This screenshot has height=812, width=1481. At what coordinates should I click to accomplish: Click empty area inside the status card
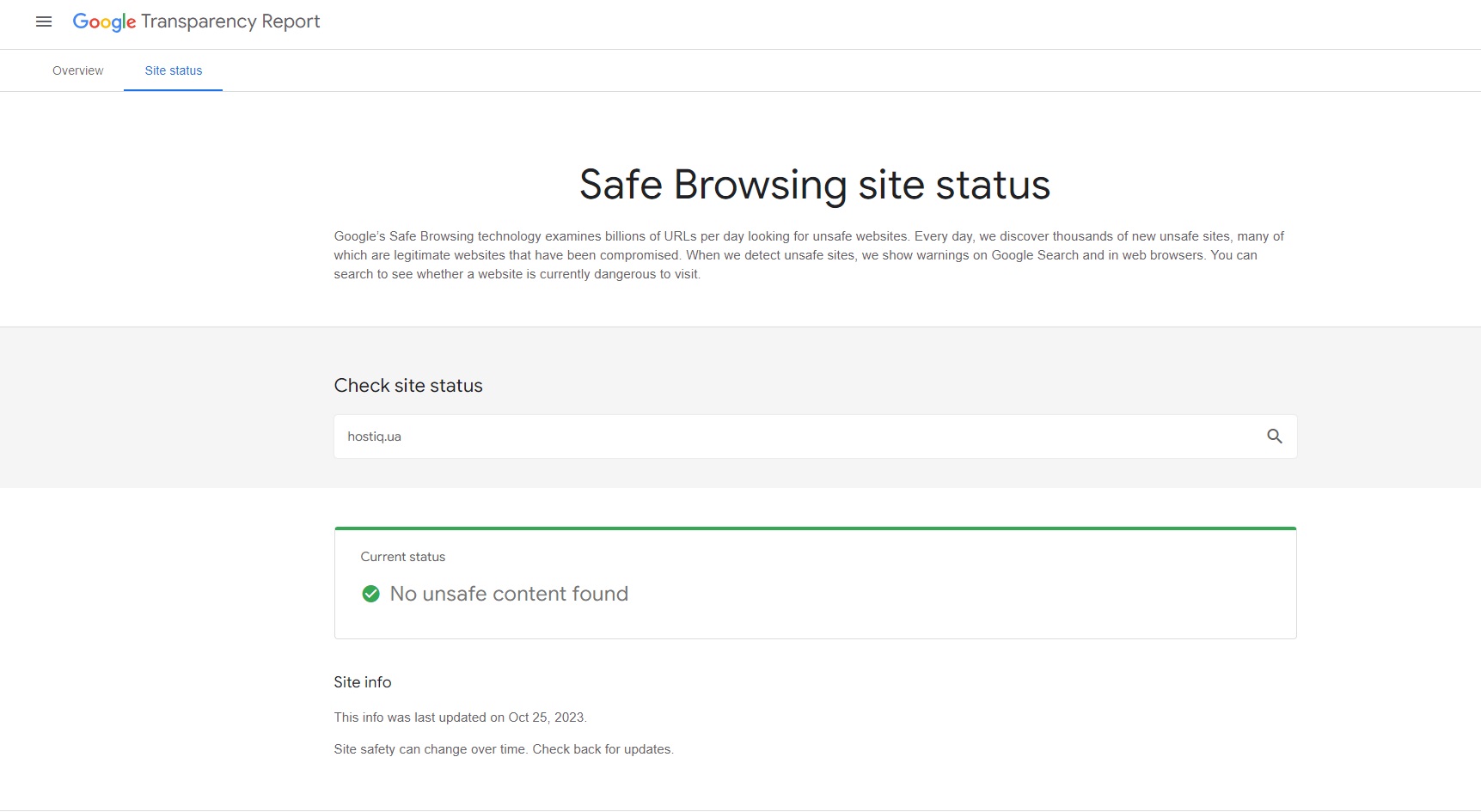coord(946,593)
